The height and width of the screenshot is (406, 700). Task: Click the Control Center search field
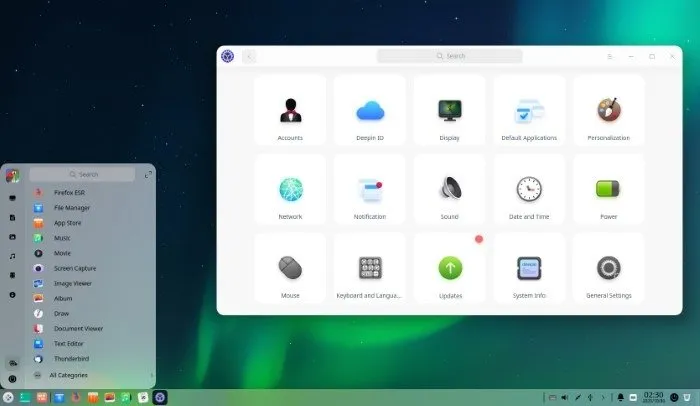point(450,56)
